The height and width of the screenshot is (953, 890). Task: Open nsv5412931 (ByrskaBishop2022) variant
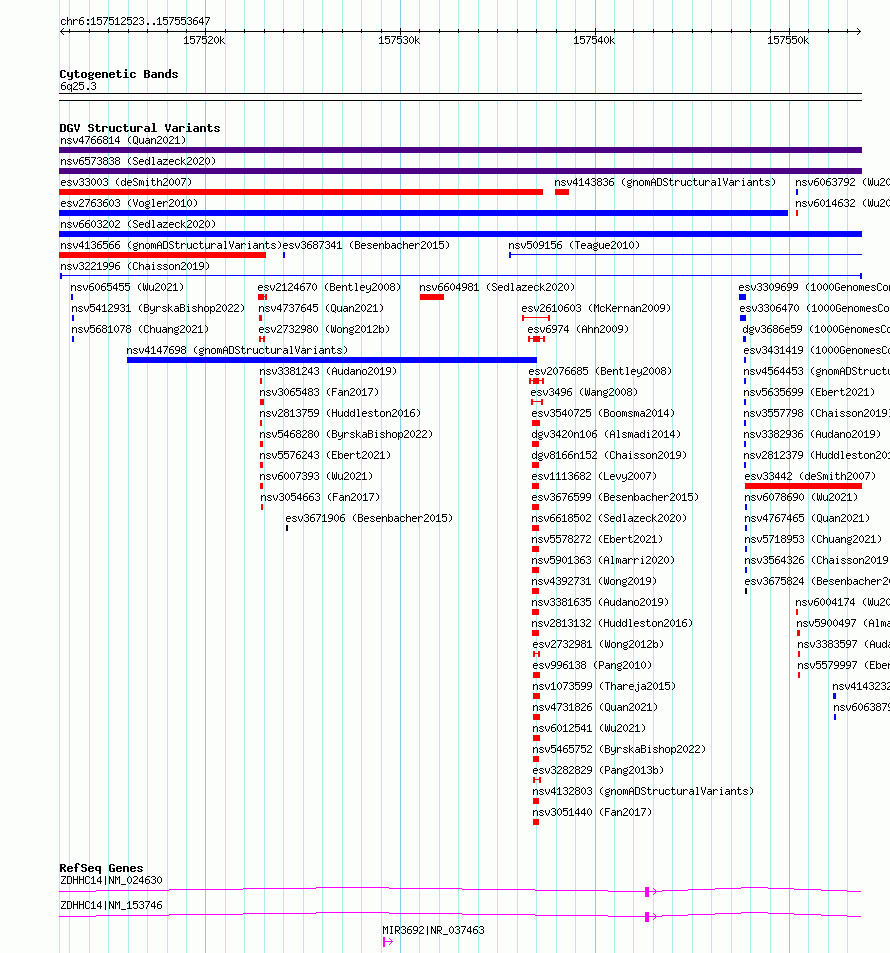158,308
